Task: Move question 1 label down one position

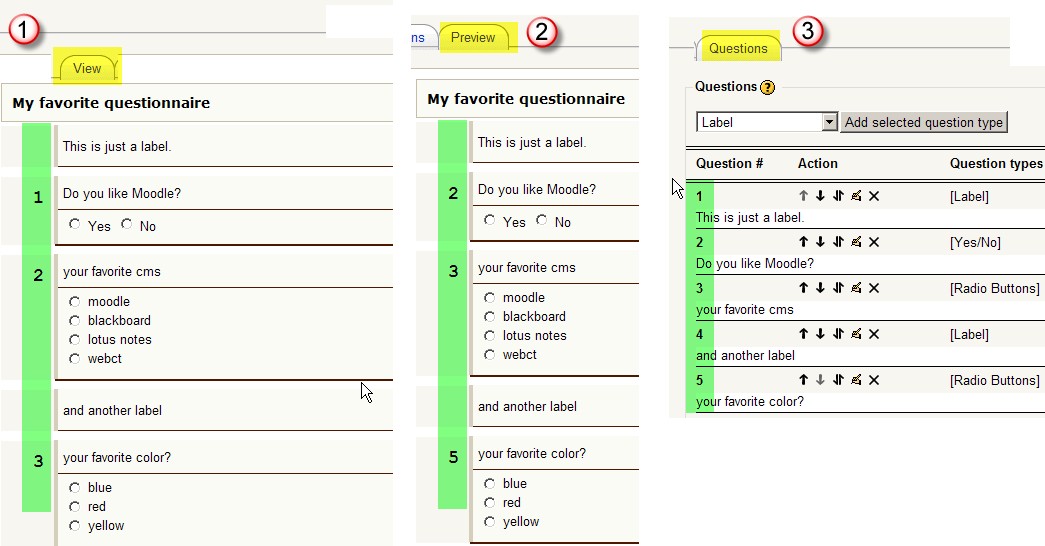Action: pos(820,196)
